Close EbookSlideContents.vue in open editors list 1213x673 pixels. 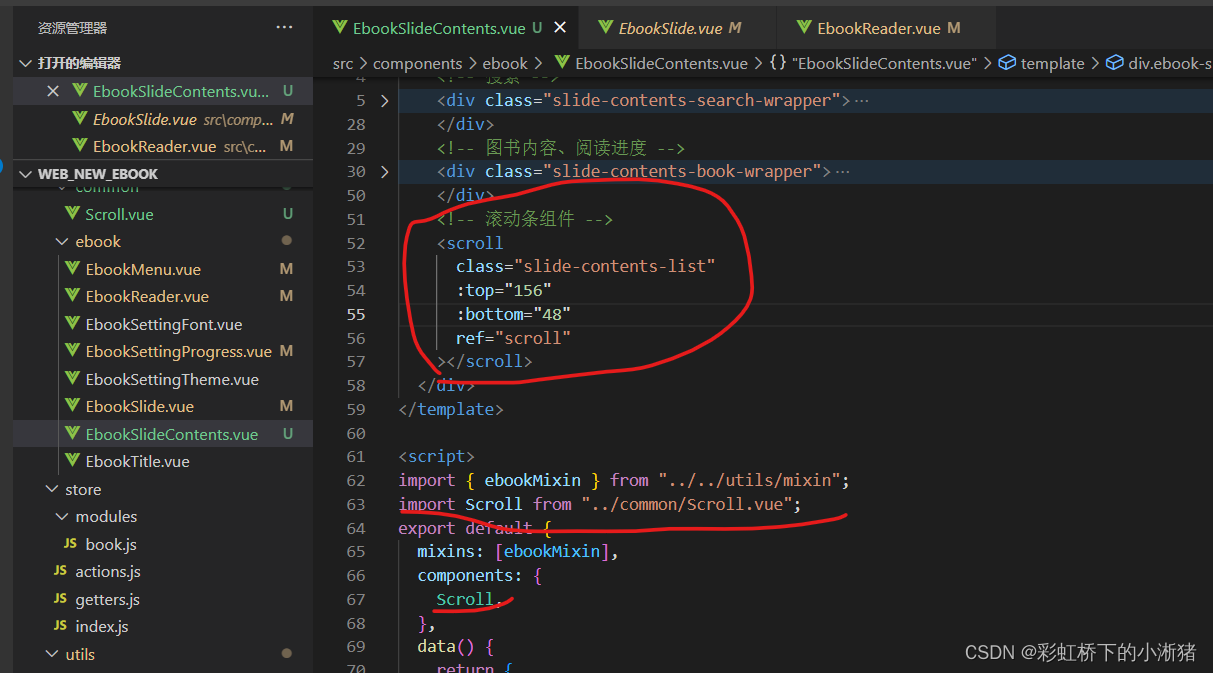tap(53, 91)
